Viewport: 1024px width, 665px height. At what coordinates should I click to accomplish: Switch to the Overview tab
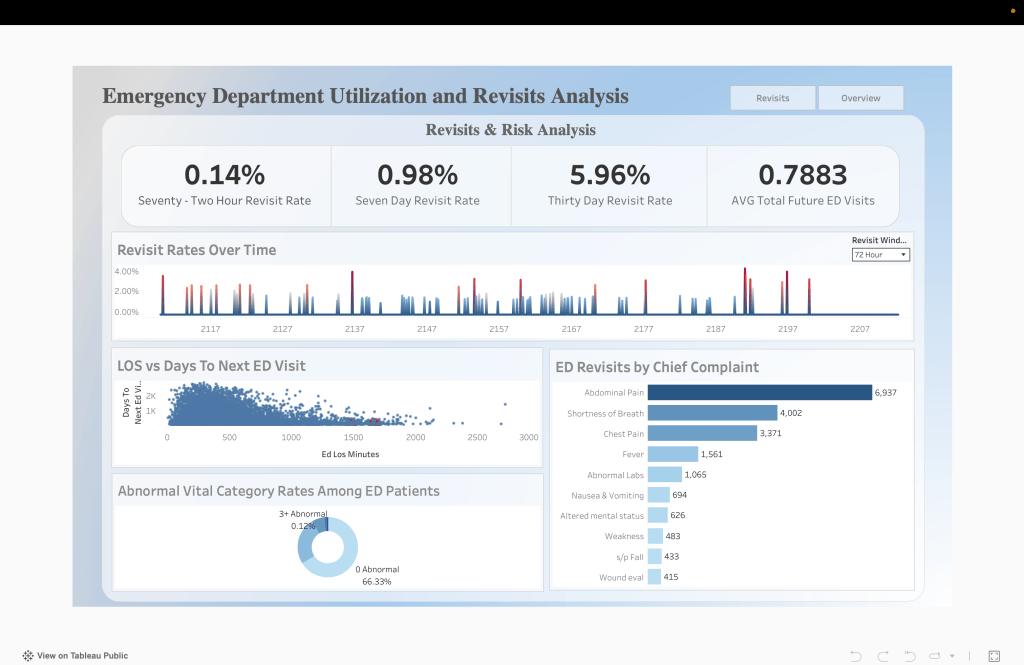(860, 98)
